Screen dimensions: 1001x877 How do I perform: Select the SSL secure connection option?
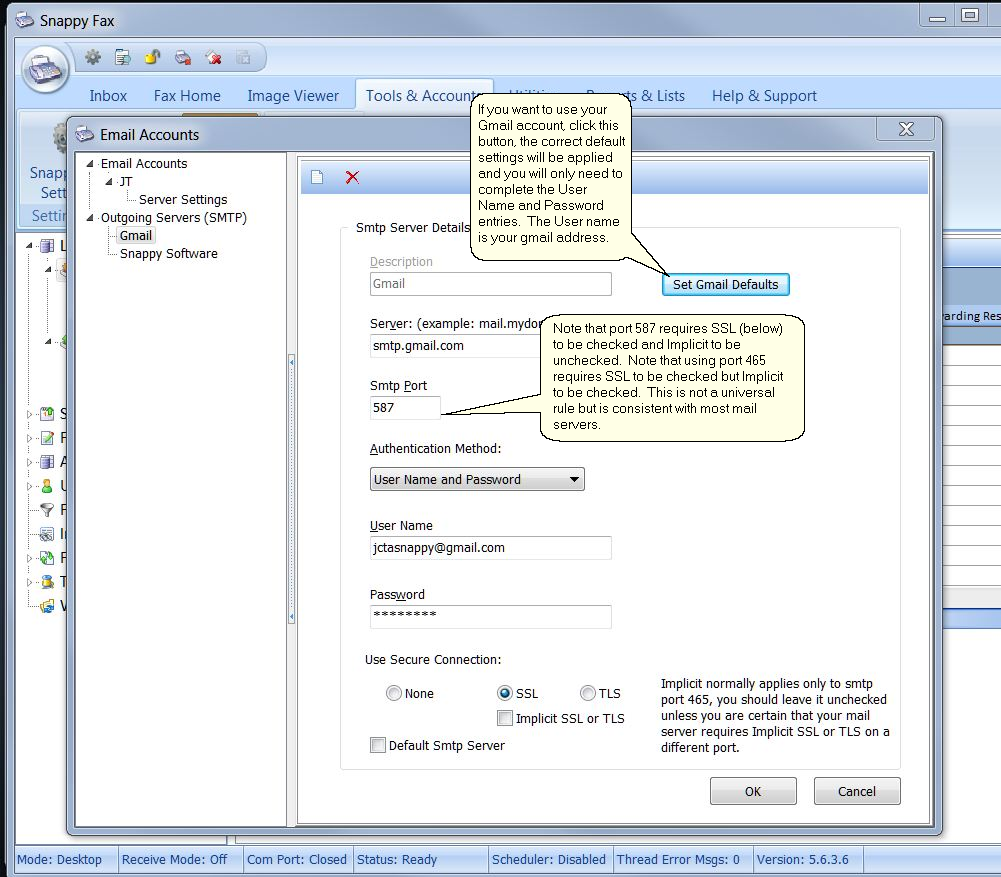[x=505, y=693]
